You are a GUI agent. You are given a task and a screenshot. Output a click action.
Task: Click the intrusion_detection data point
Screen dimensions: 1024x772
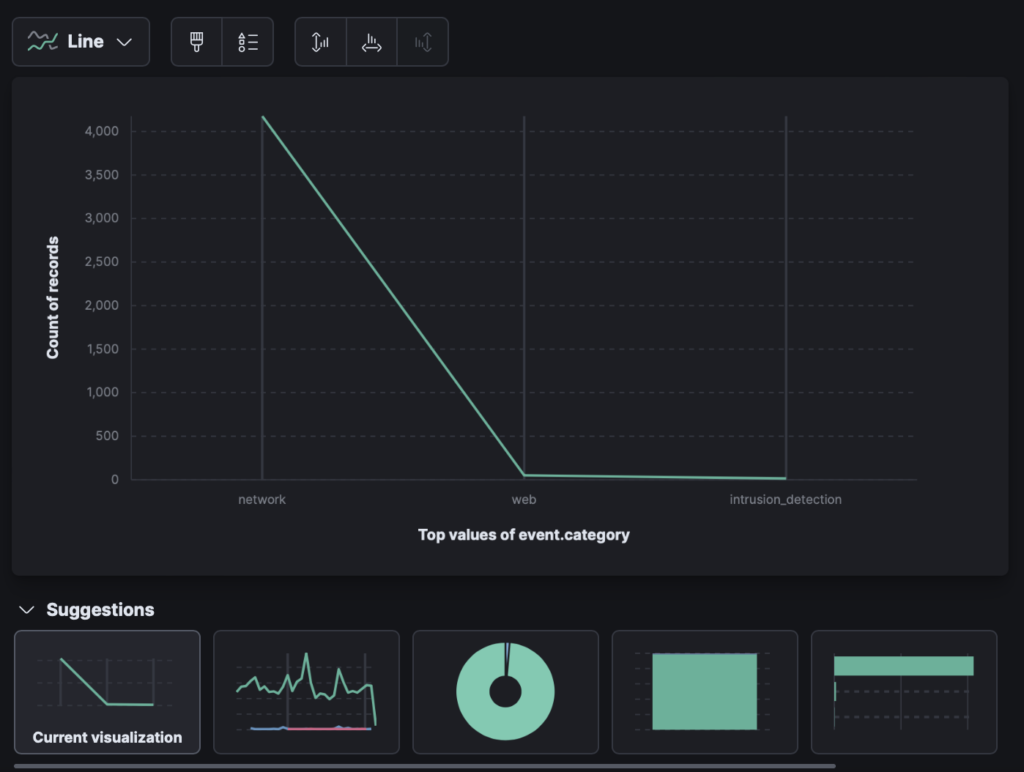(785, 478)
